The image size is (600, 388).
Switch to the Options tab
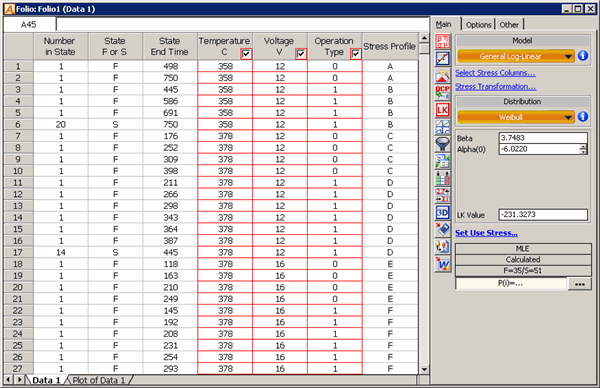tap(478, 25)
